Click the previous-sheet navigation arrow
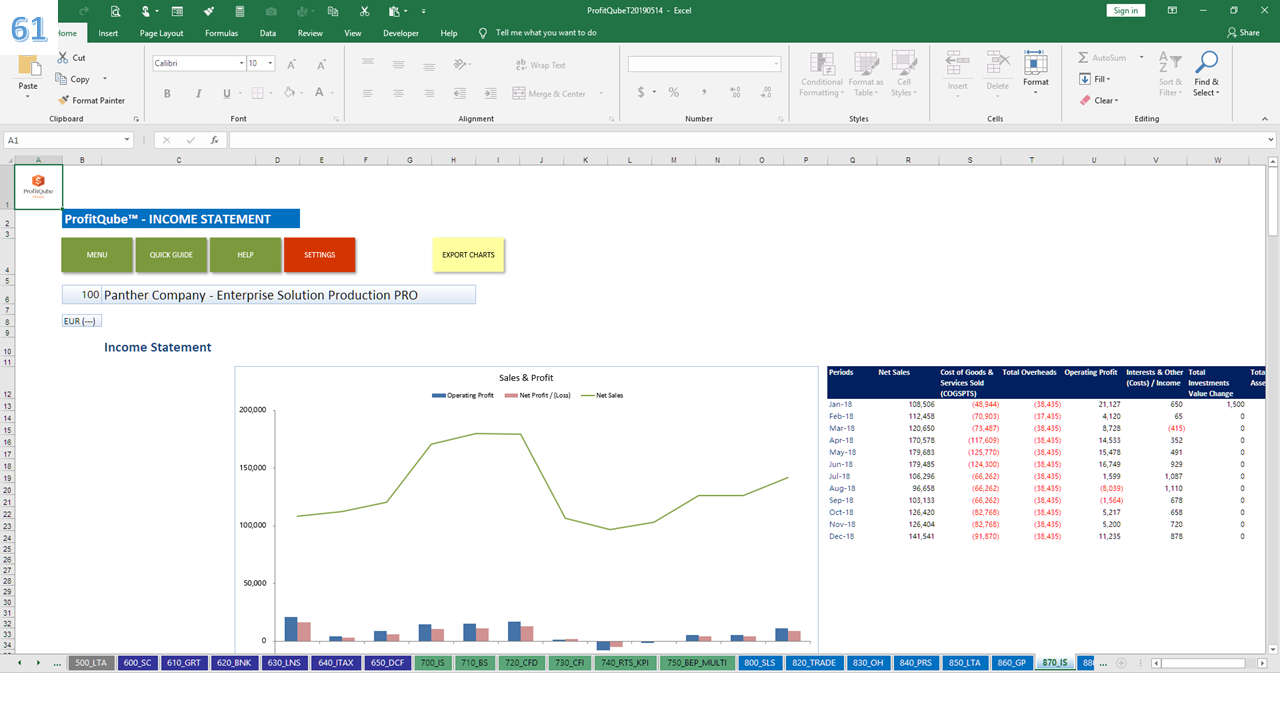This screenshot has width=1280, height=720. tap(21, 663)
